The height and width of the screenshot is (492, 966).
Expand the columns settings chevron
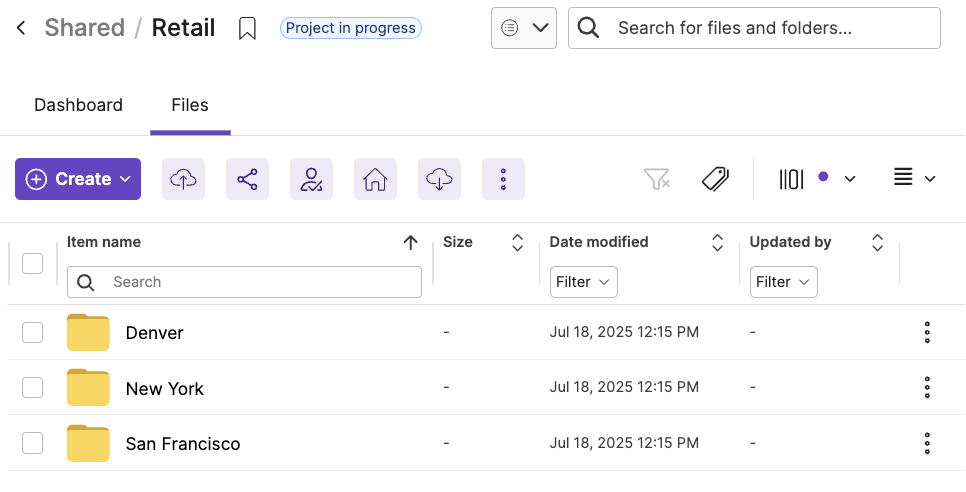click(850, 179)
